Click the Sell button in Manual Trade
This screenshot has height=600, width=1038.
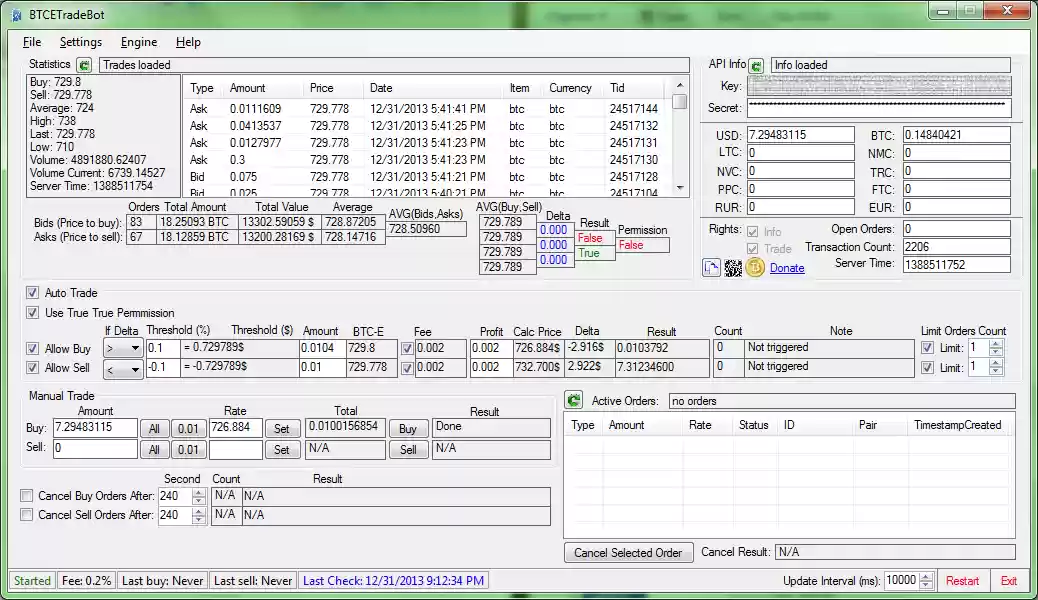[408, 450]
